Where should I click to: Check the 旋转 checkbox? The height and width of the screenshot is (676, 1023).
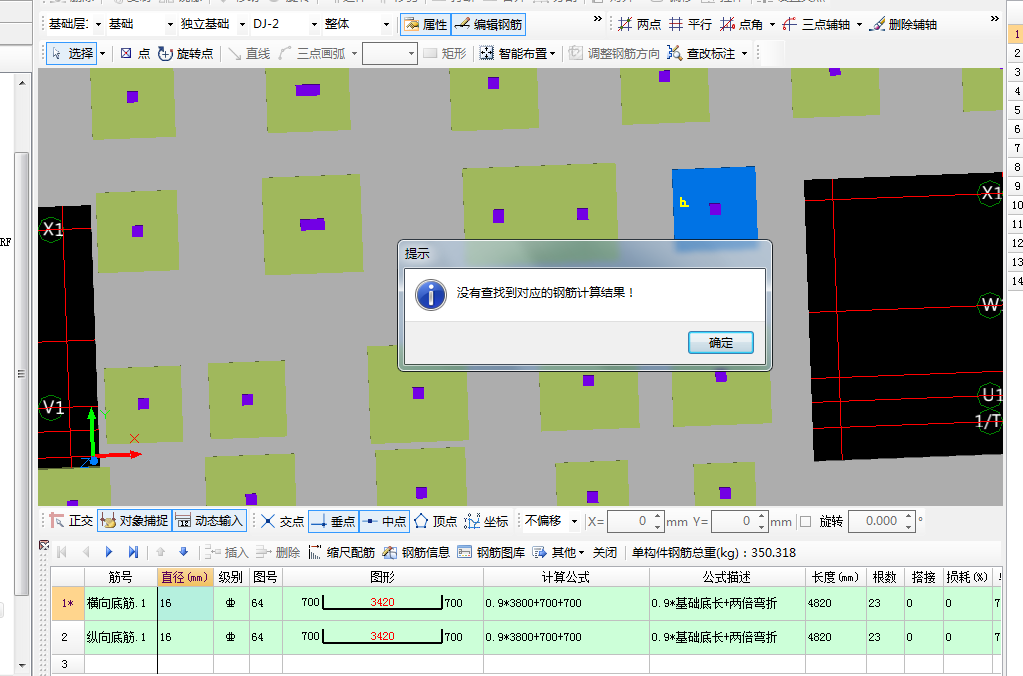tap(806, 521)
